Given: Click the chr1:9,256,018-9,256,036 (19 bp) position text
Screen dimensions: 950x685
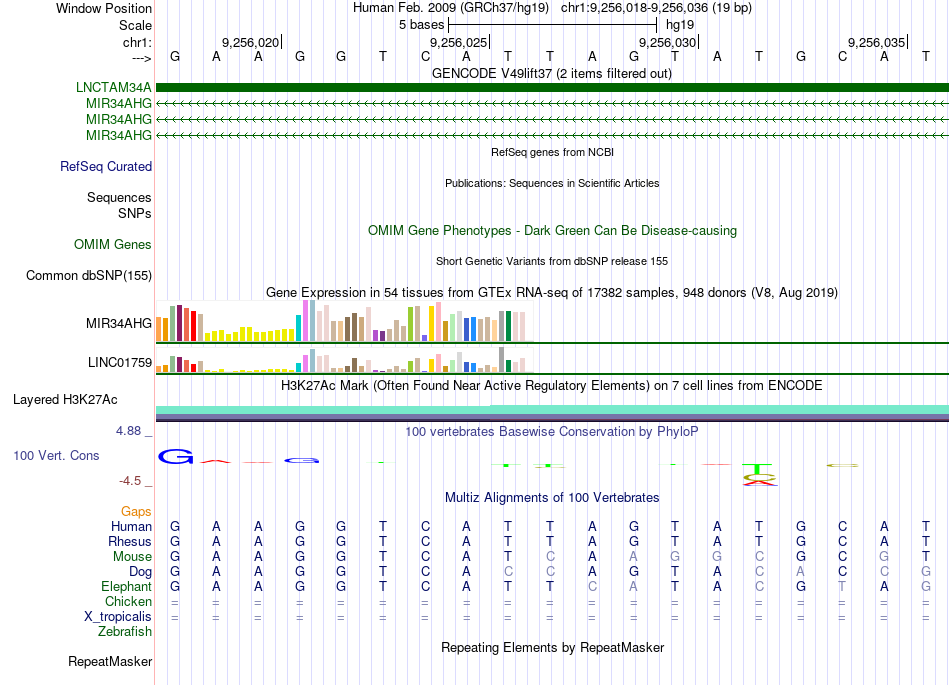Looking at the screenshot, I should coord(656,8).
